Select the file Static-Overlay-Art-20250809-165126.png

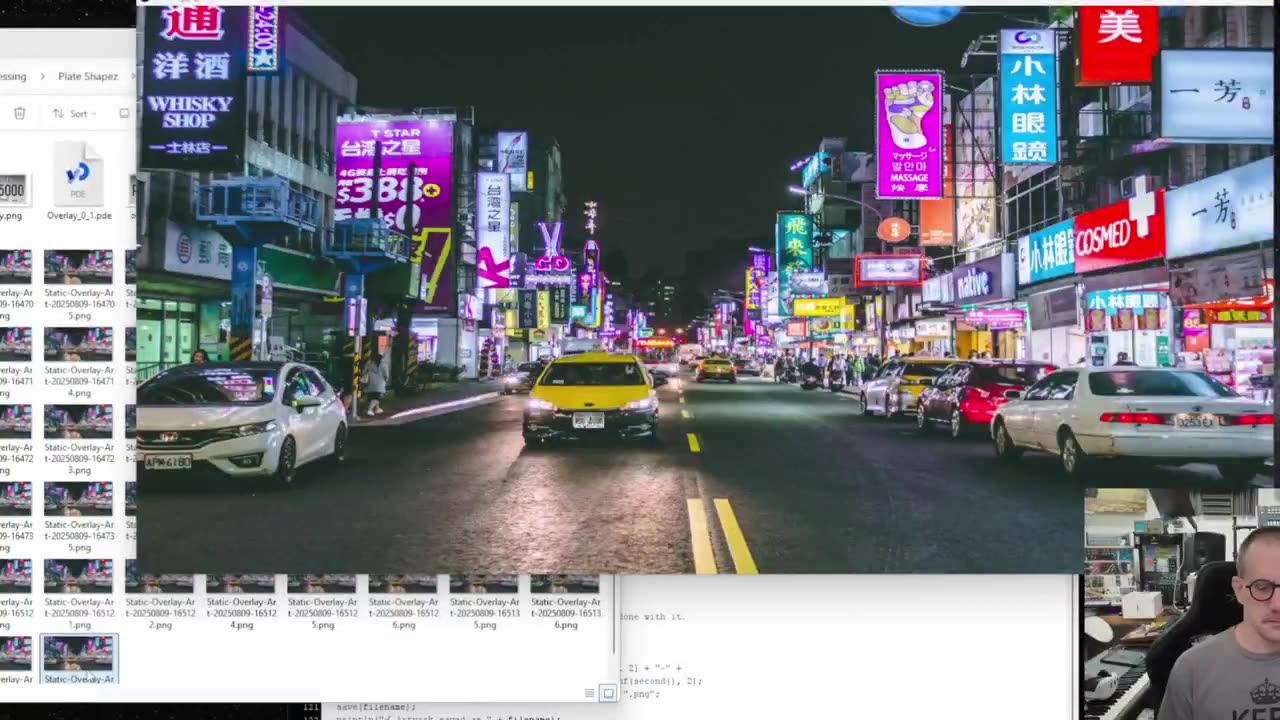click(403, 602)
